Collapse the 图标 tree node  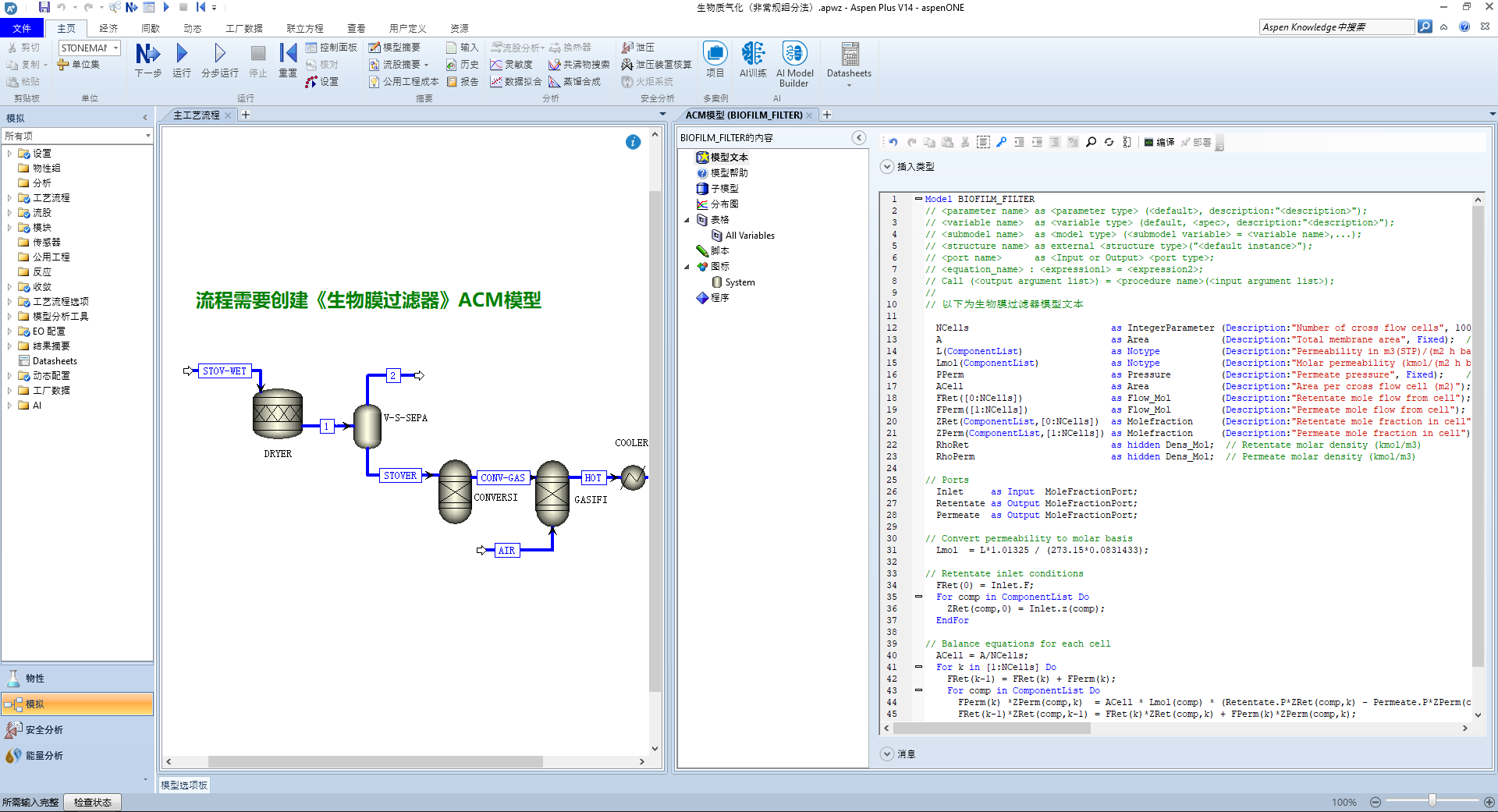pyautogui.click(x=687, y=267)
